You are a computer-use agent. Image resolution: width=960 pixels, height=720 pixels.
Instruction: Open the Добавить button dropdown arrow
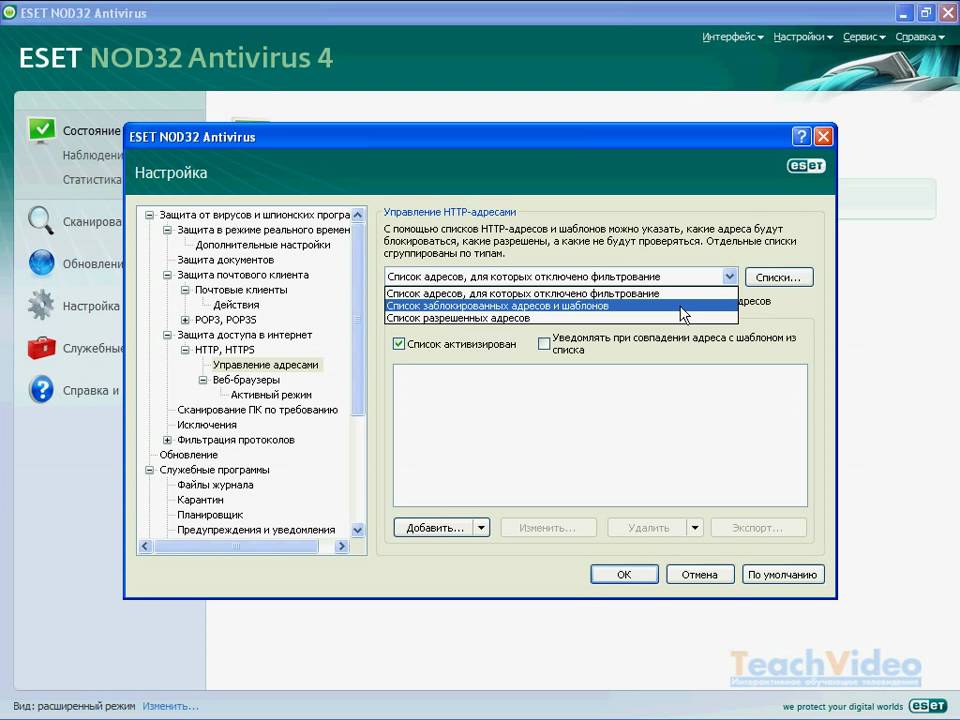(482, 527)
